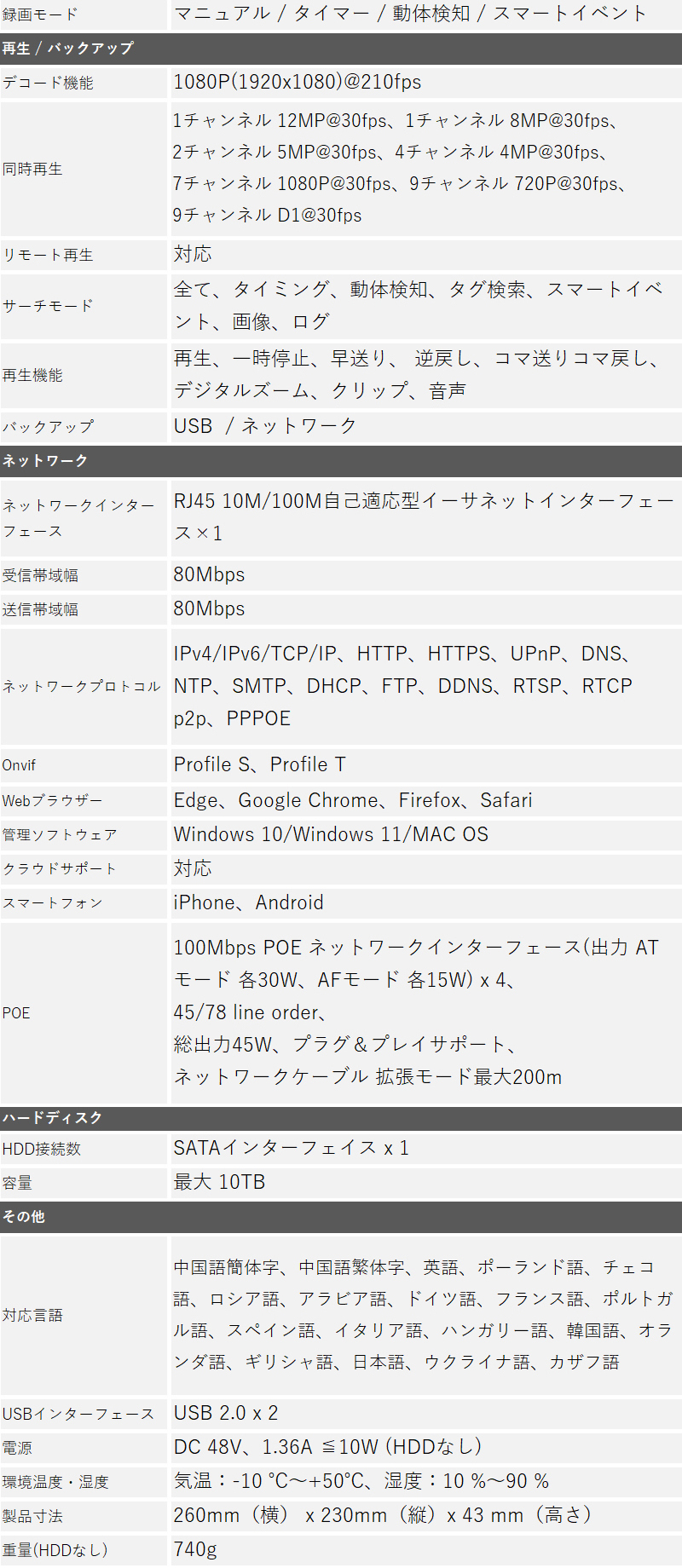682x1568 pixels.
Task: Click the 1080P(1920x1080)@210fps value
Action: (x=297, y=83)
